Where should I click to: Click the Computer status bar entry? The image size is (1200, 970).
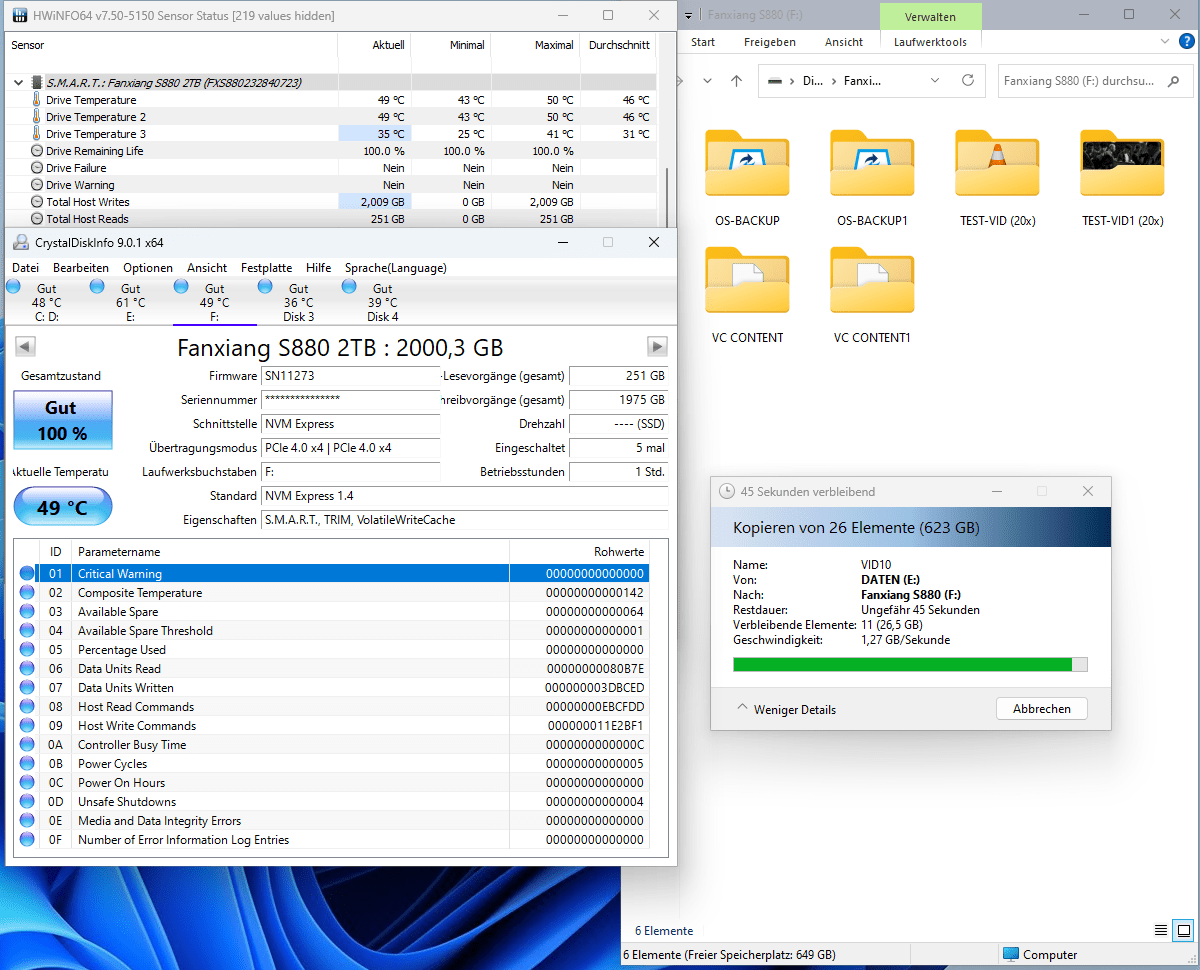1040,955
